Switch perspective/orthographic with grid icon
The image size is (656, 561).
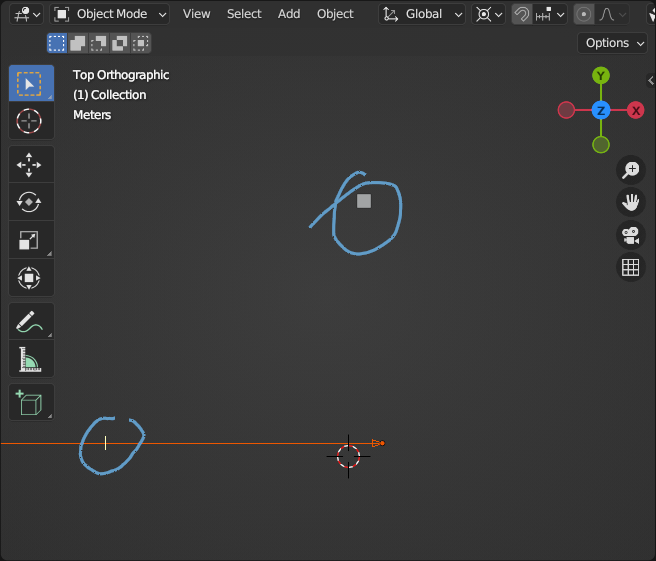click(630, 267)
